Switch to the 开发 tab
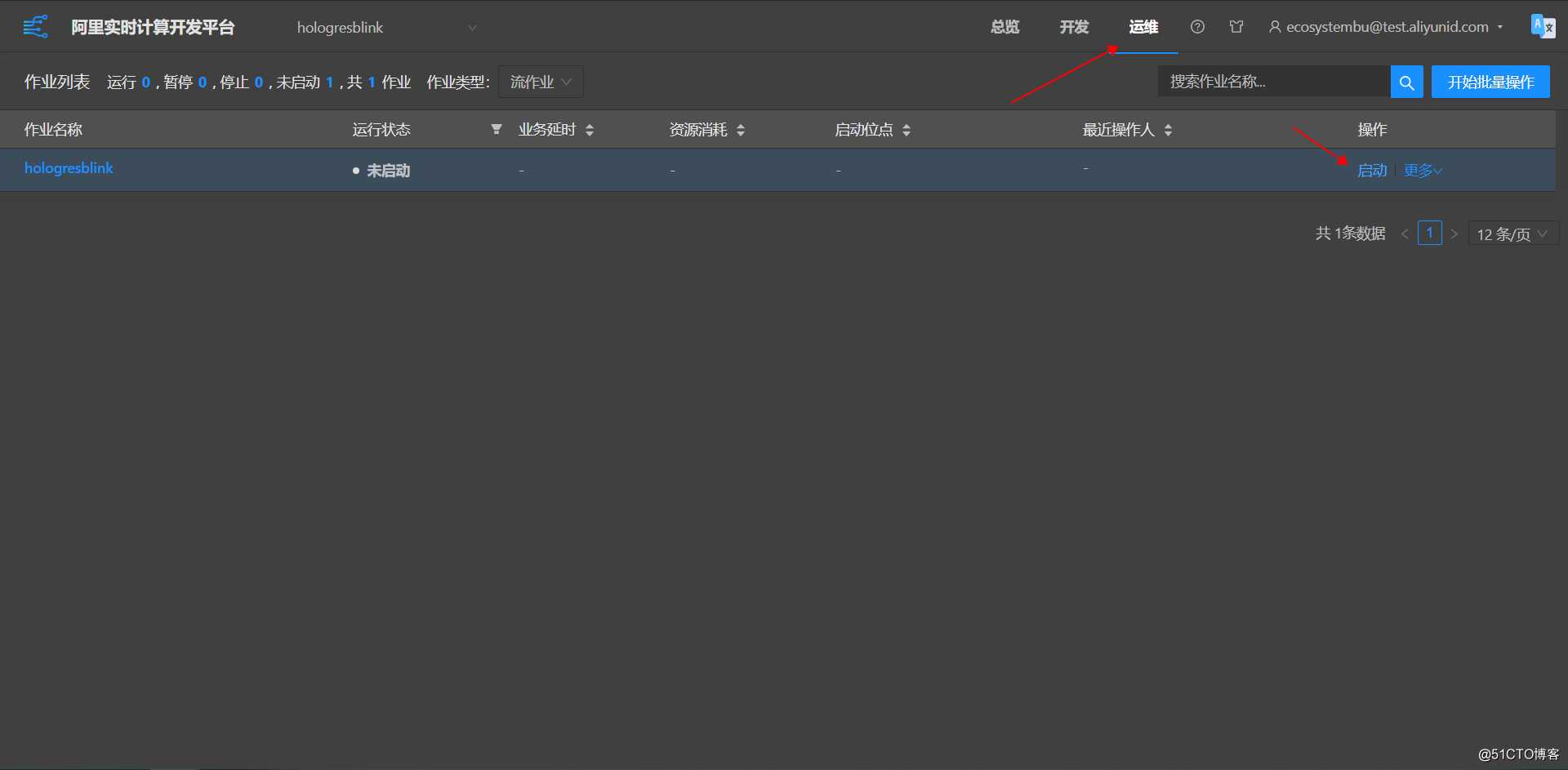Viewport: 1568px width, 770px height. pyautogui.click(x=1074, y=27)
